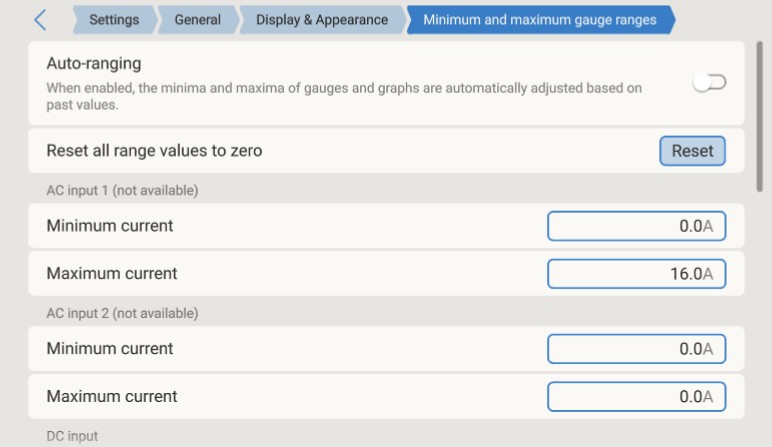Open the Settings breadcrumb
This screenshot has width=772, height=447.
click(x=114, y=20)
